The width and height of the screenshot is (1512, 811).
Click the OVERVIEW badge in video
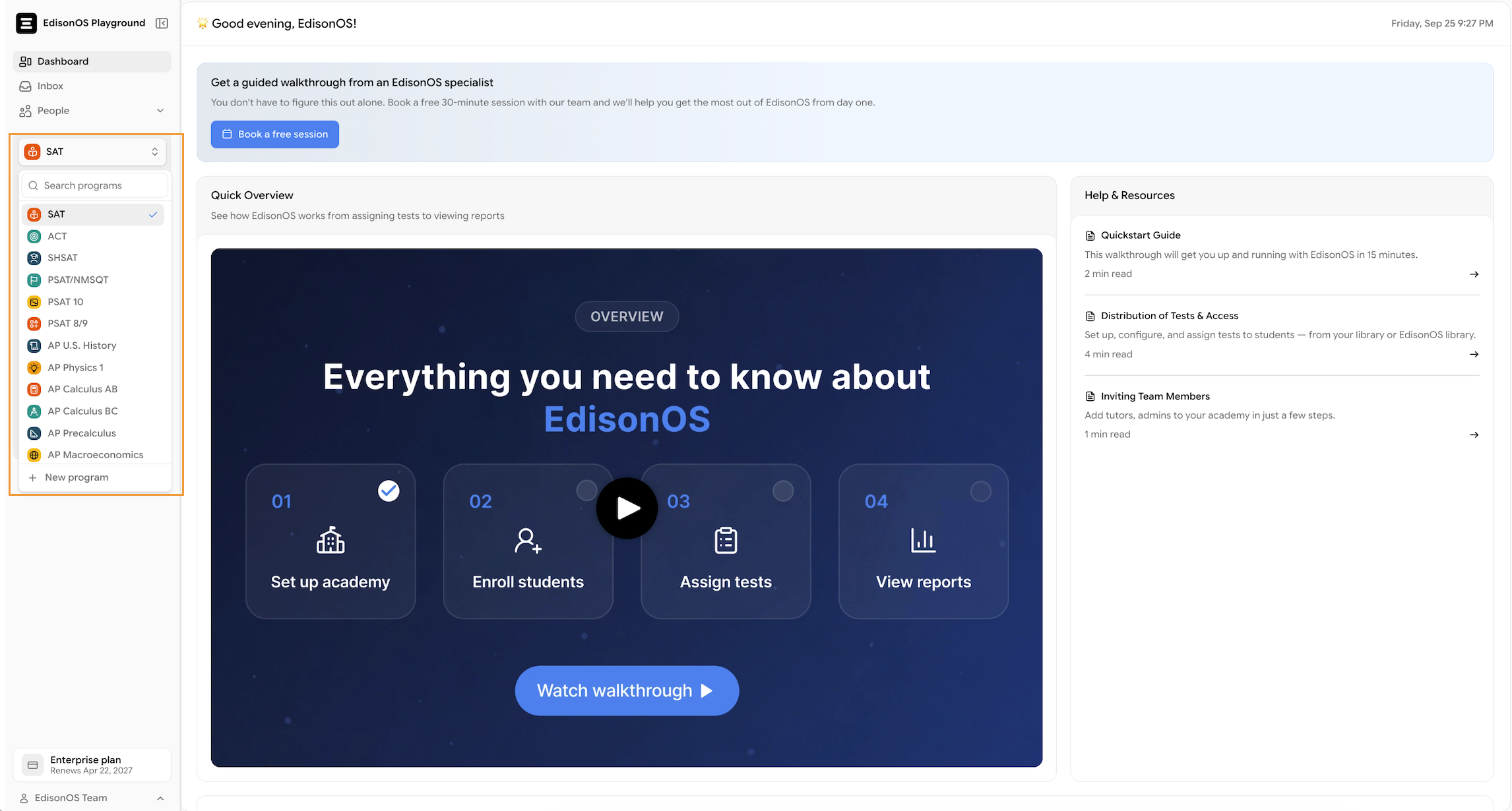(x=627, y=316)
